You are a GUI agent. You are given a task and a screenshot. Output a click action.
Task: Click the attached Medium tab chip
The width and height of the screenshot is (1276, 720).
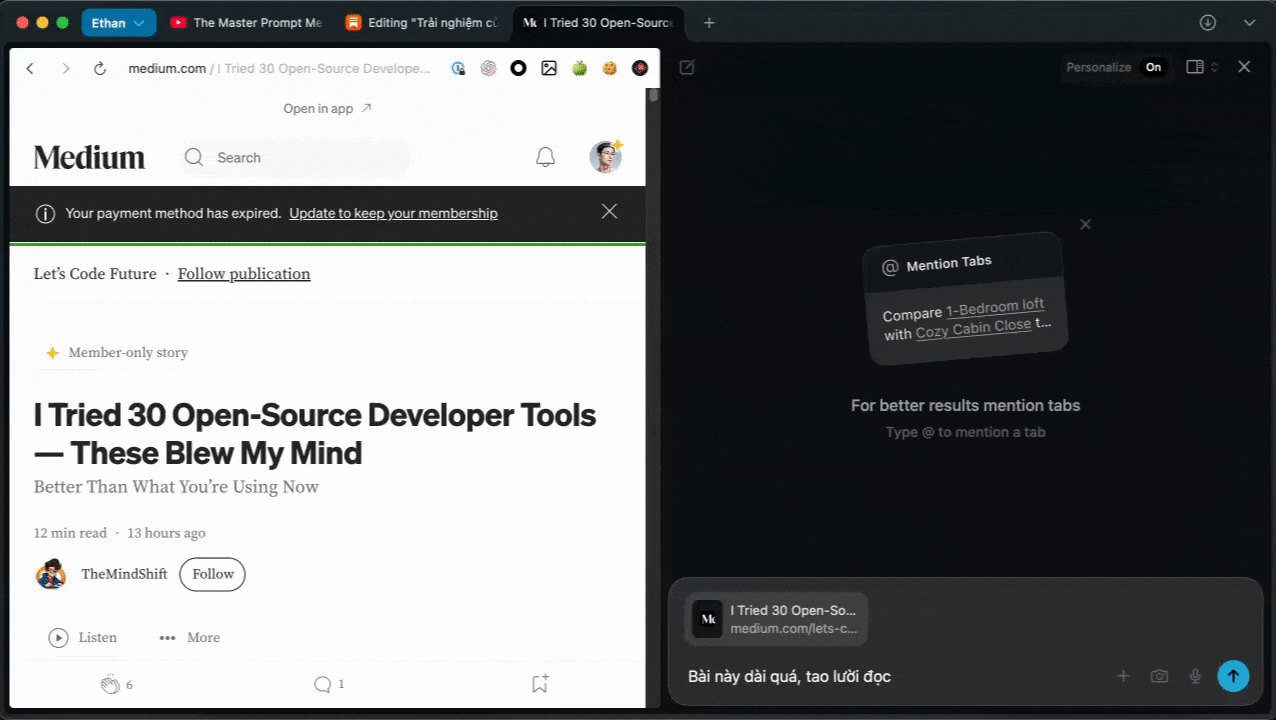(x=776, y=619)
